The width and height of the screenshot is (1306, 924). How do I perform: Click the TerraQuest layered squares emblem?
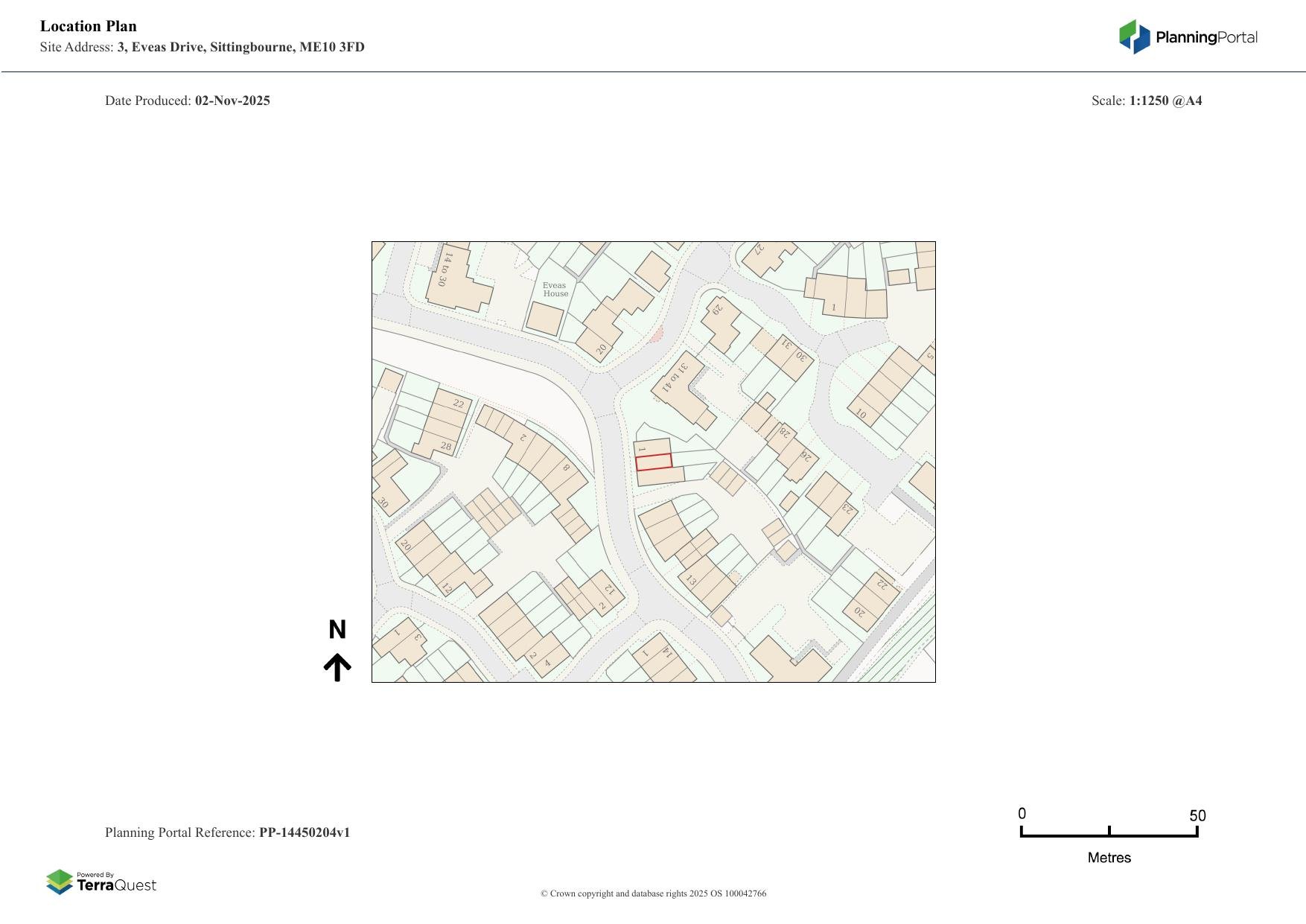[x=60, y=882]
